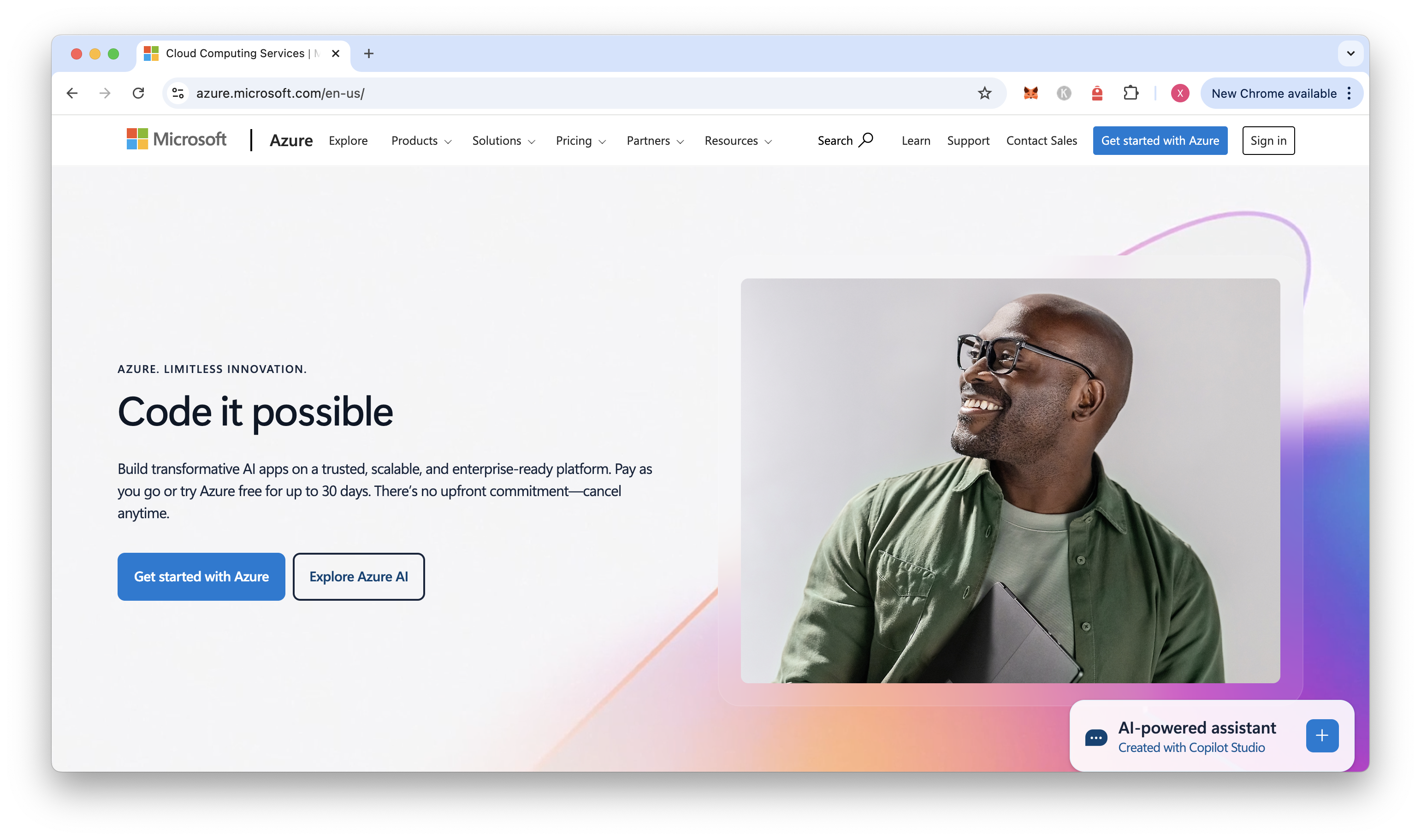Open the Learn link
The image size is (1421, 840).
916,141
